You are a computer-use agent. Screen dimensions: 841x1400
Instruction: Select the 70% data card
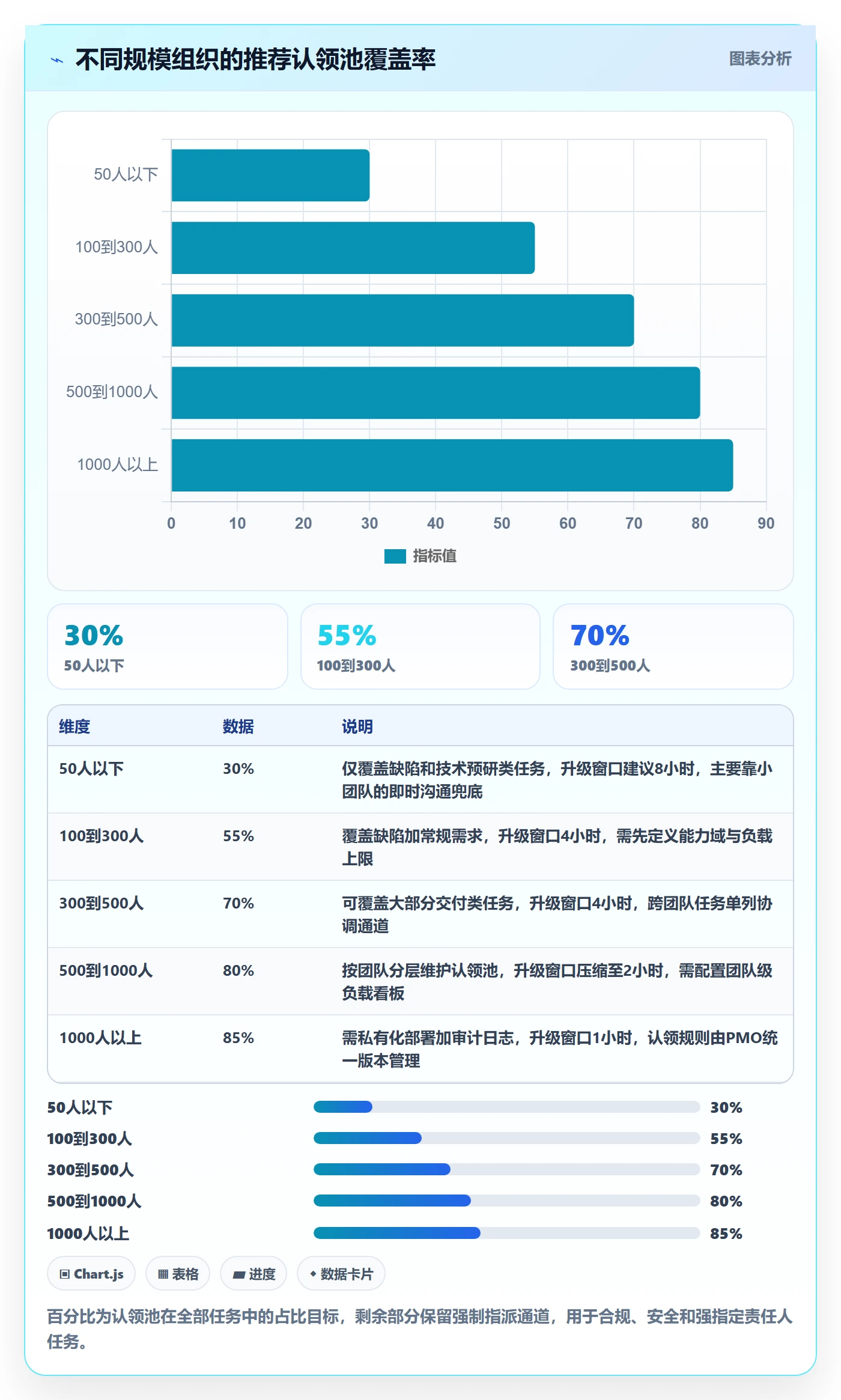coord(673,647)
